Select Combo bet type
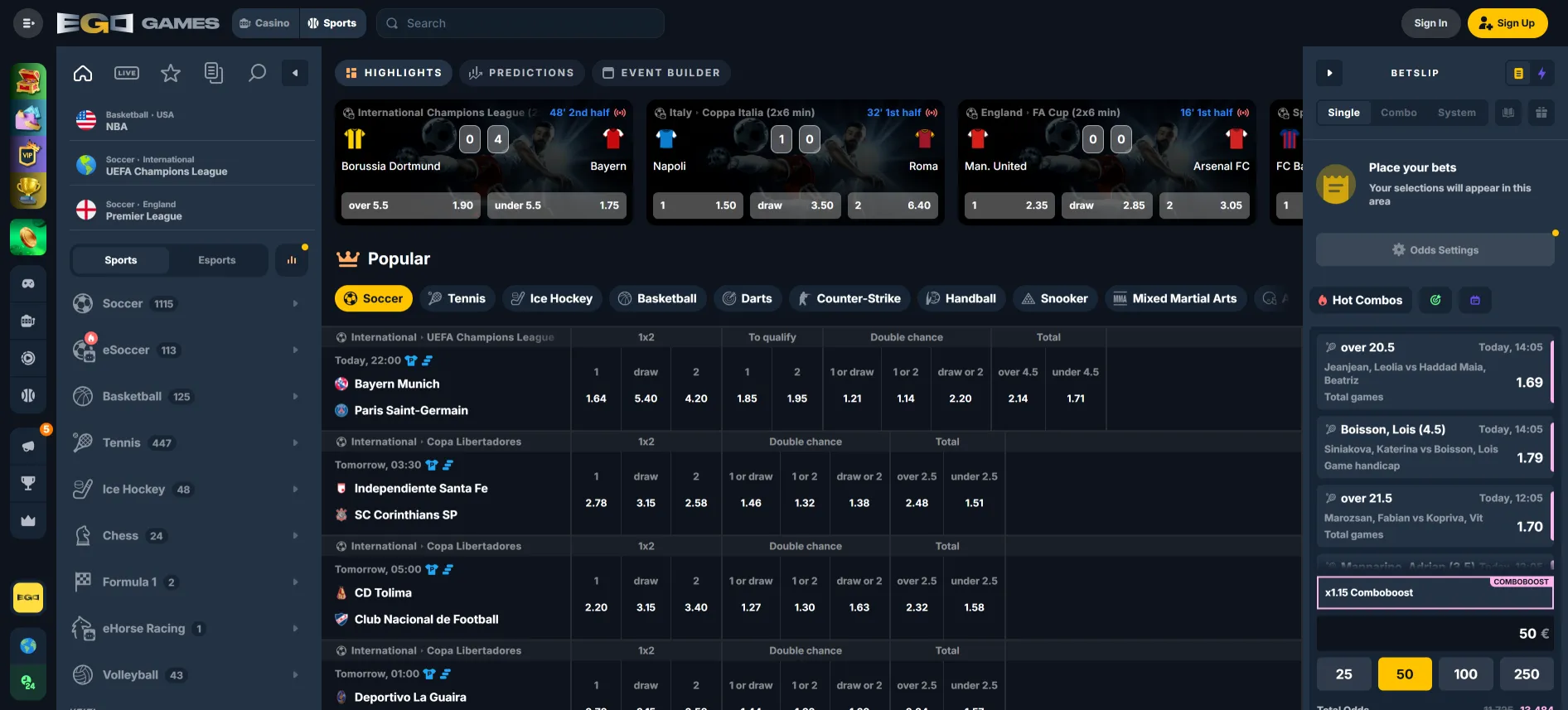The image size is (1568, 710). click(1398, 113)
